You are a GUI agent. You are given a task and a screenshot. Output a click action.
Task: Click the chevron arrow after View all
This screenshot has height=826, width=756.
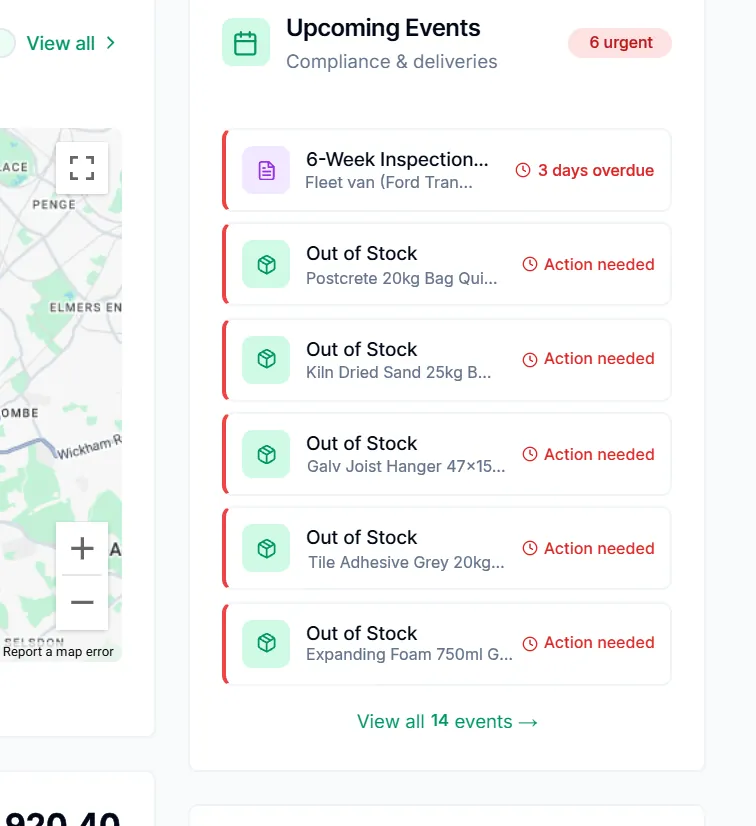(111, 43)
